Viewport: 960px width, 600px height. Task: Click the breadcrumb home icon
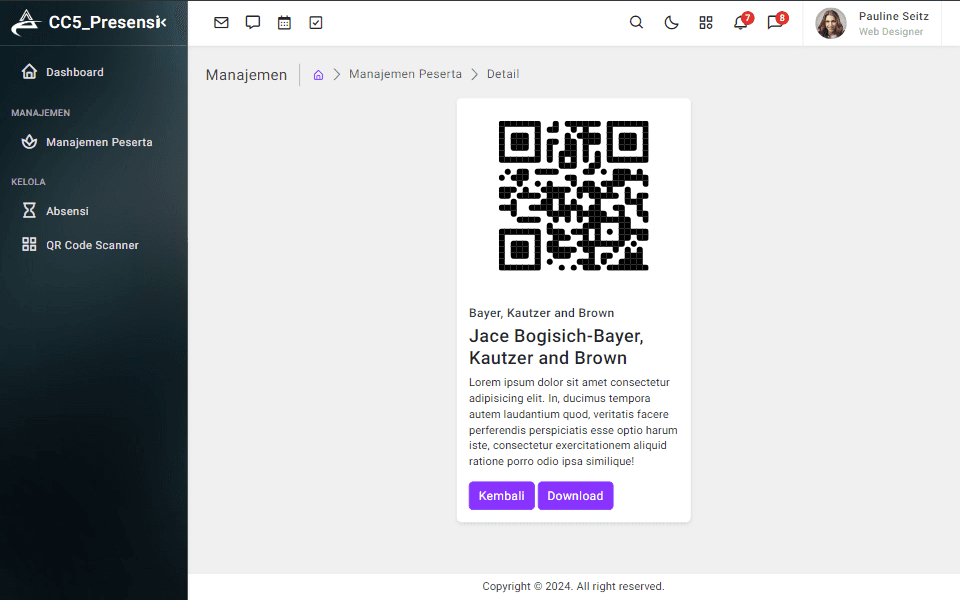point(318,75)
